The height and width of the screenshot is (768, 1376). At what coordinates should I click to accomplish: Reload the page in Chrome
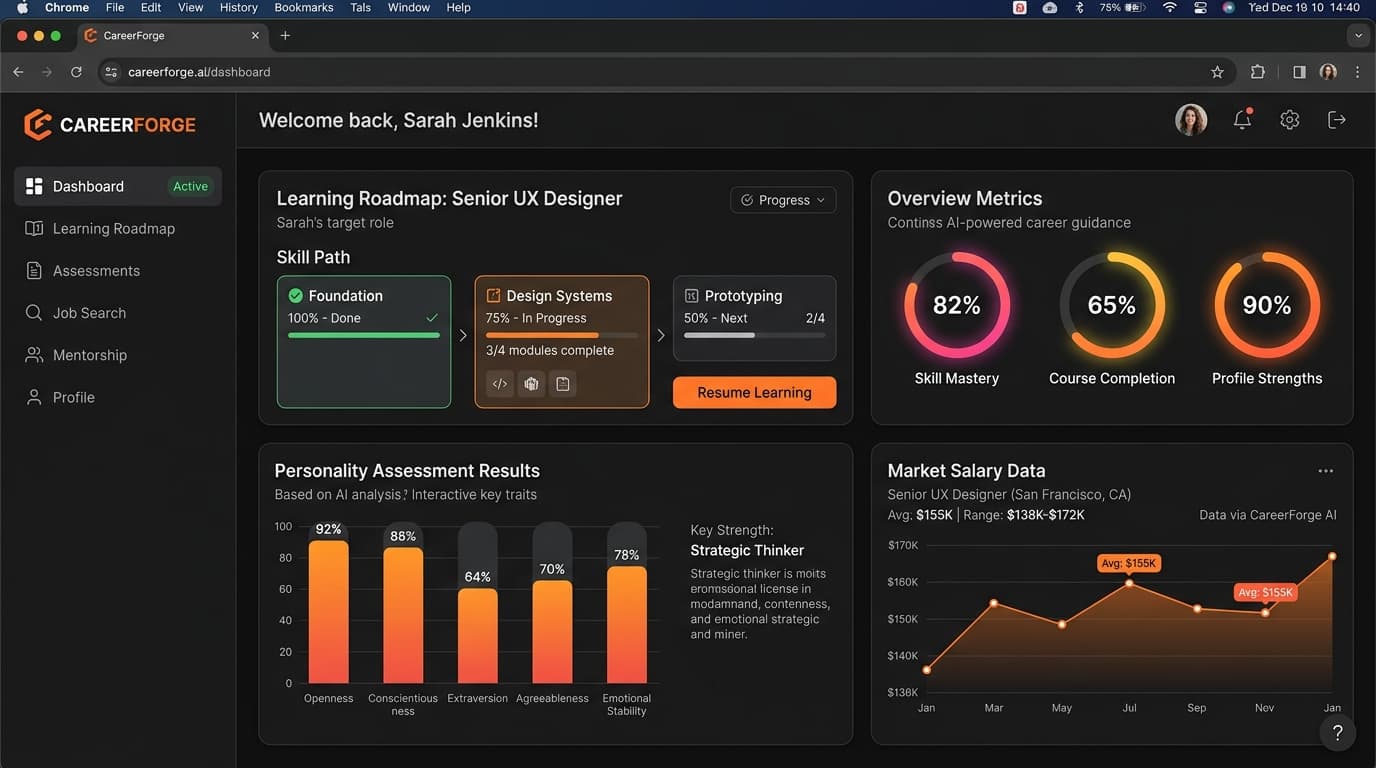point(76,72)
